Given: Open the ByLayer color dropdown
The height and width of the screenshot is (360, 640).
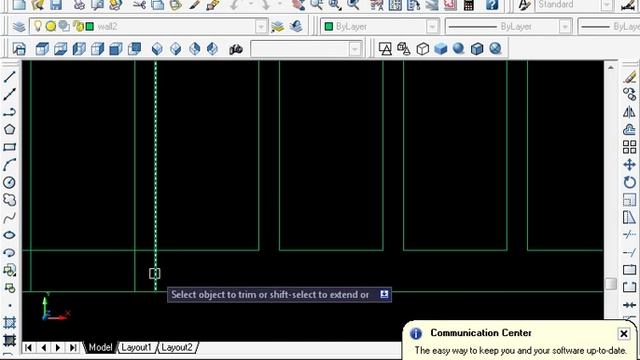Looking at the screenshot, I should coord(432,27).
